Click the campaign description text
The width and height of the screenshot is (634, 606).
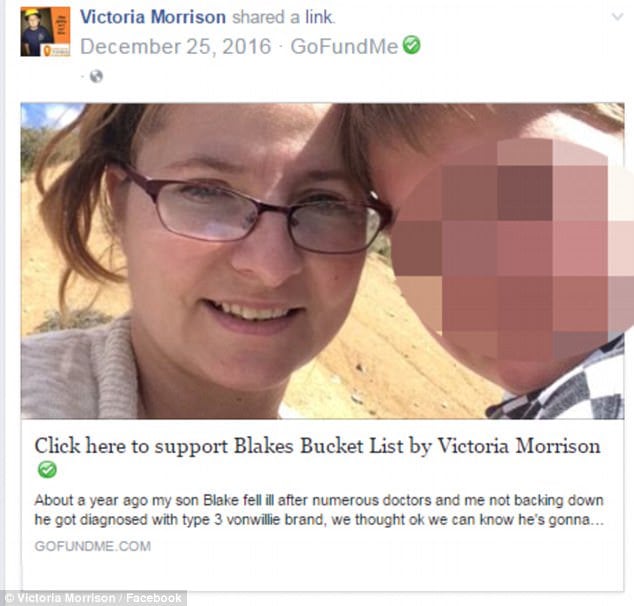(x=319, y=510)
